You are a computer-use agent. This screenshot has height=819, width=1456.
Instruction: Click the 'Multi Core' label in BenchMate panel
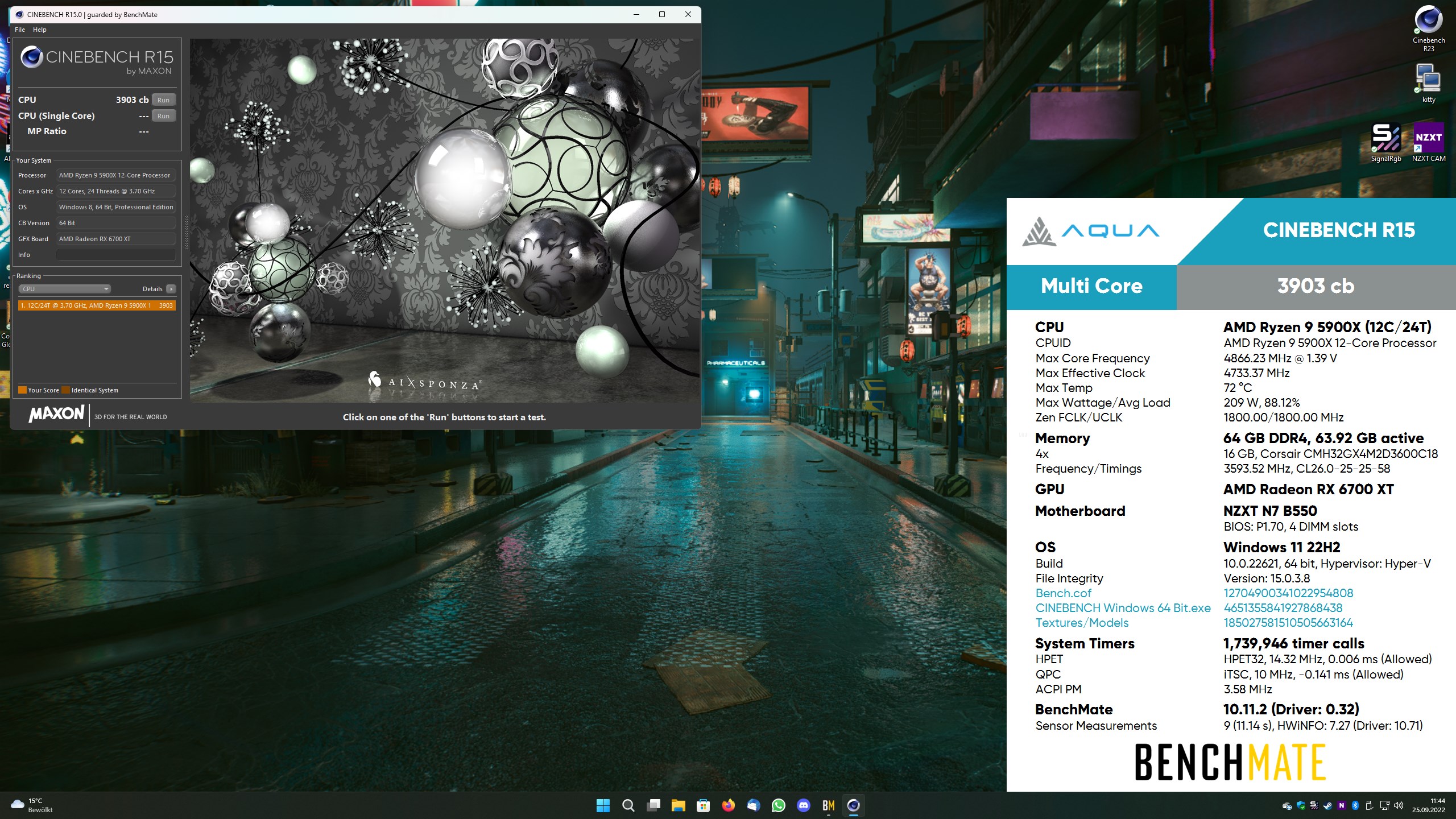coord(1091,286)
